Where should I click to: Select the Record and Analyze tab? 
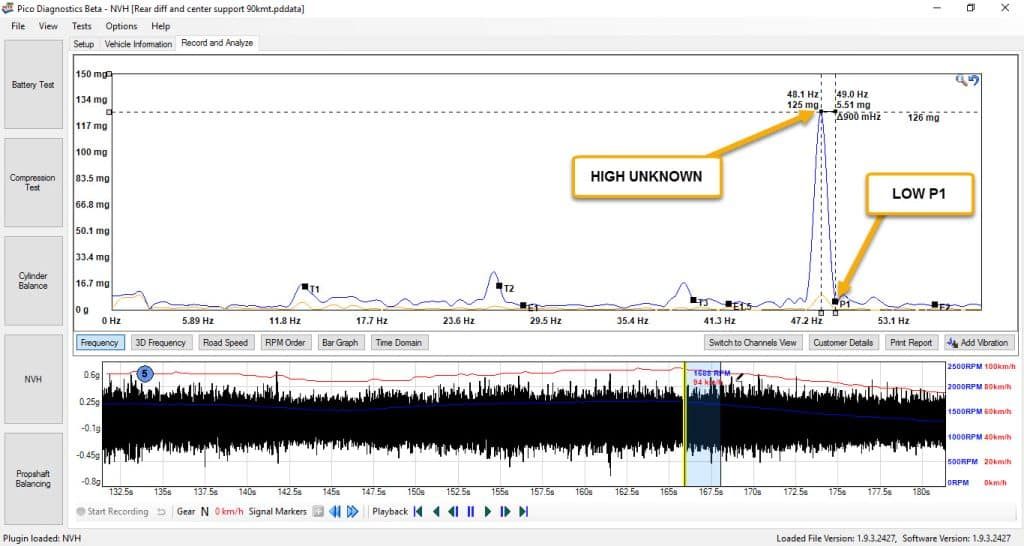[x=217, y=42]
